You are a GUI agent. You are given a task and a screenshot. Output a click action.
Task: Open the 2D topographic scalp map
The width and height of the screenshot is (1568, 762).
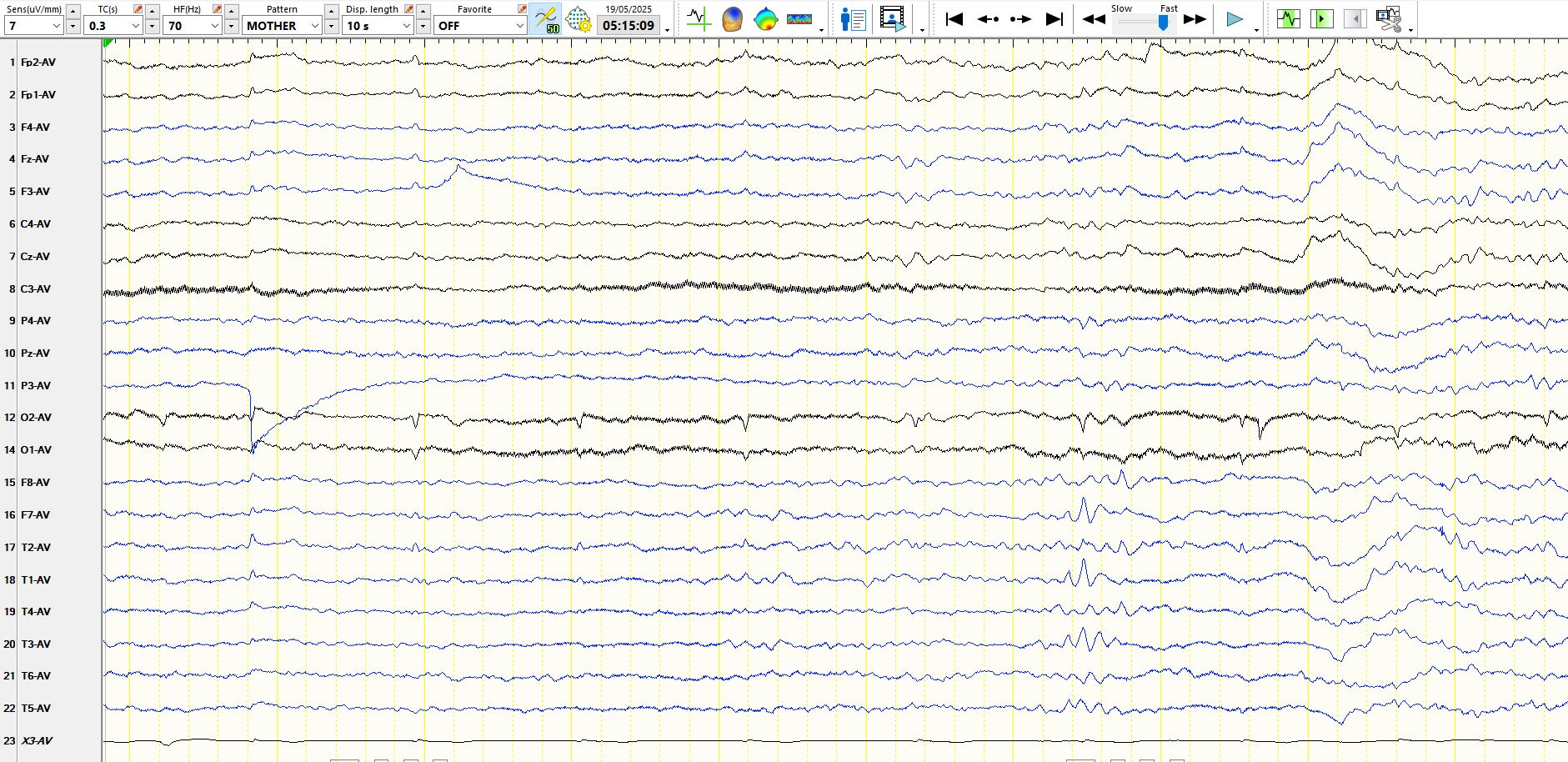coord(765,18)
